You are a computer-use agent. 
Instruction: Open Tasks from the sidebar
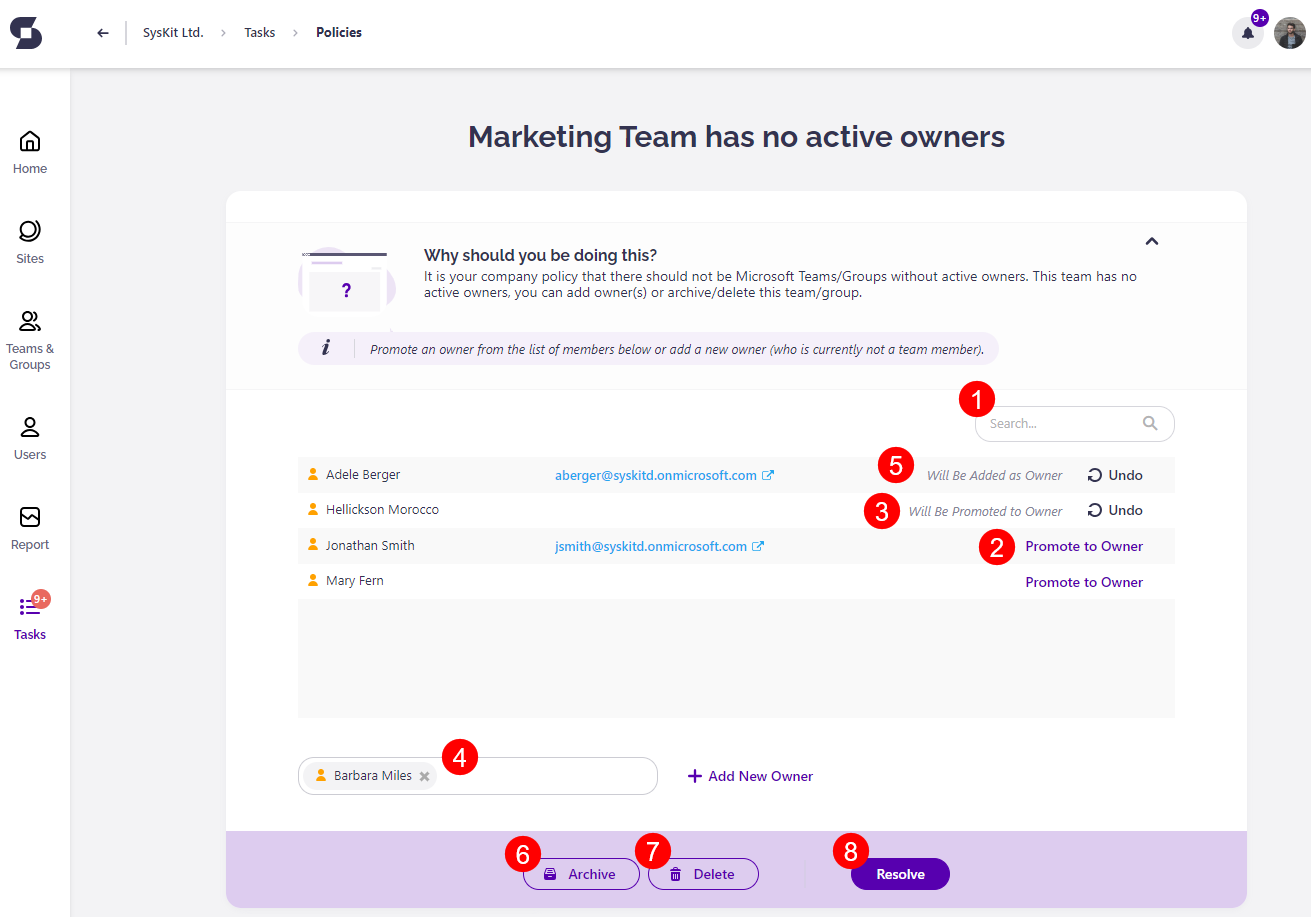30,618
